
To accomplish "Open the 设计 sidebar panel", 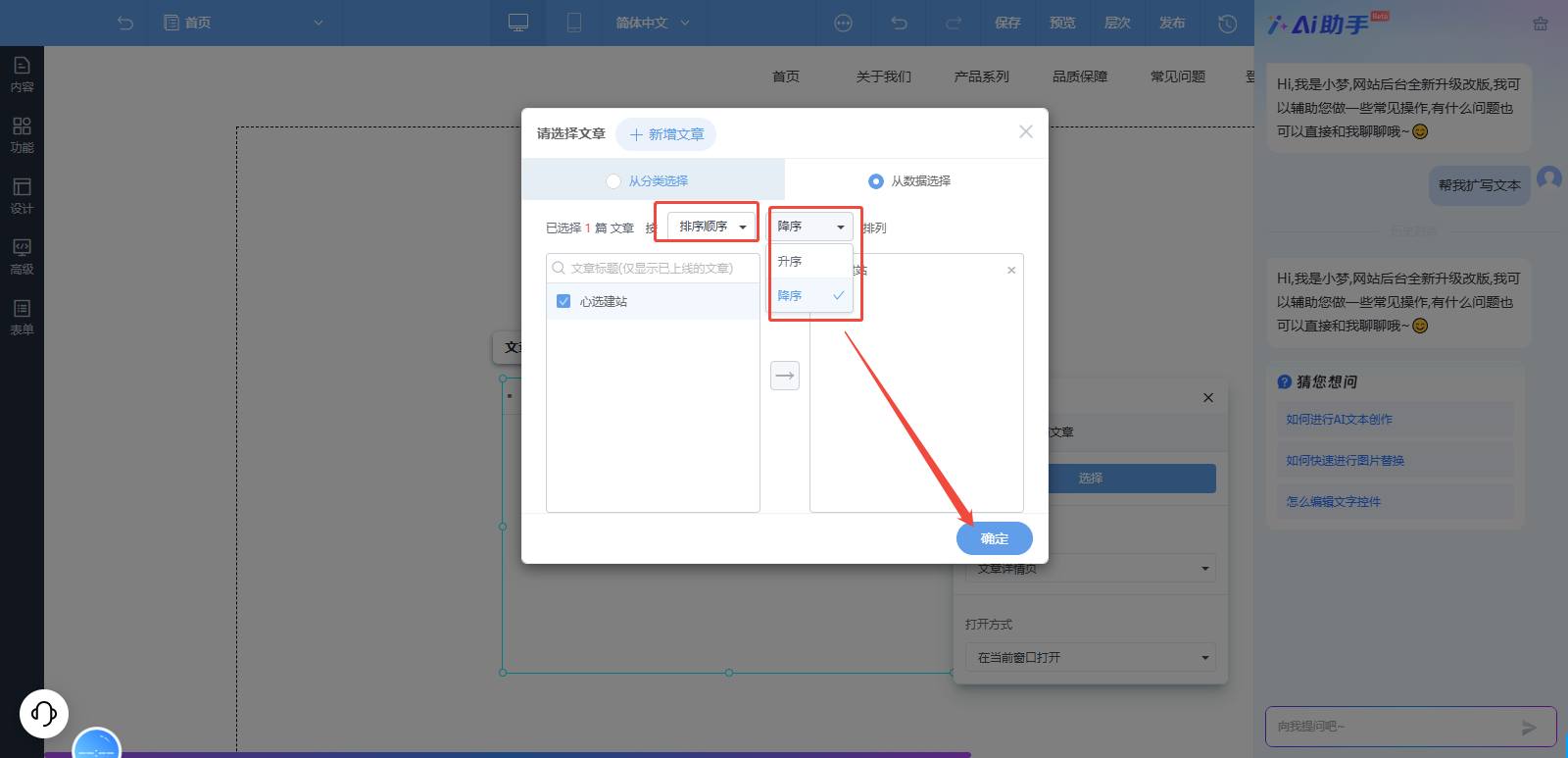I will point(22,196).
